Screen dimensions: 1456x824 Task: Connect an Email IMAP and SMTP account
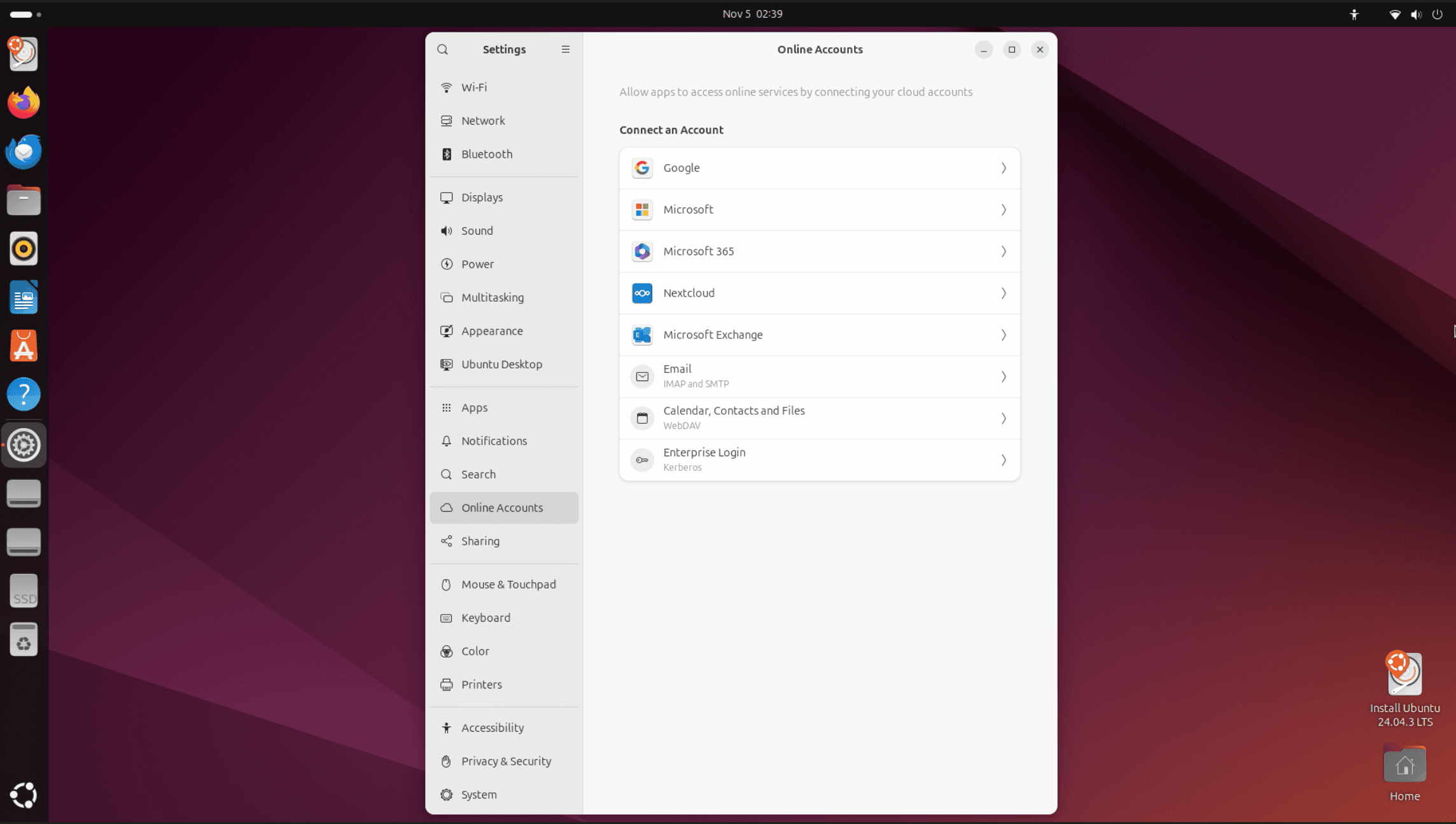(x=818, y=377)
